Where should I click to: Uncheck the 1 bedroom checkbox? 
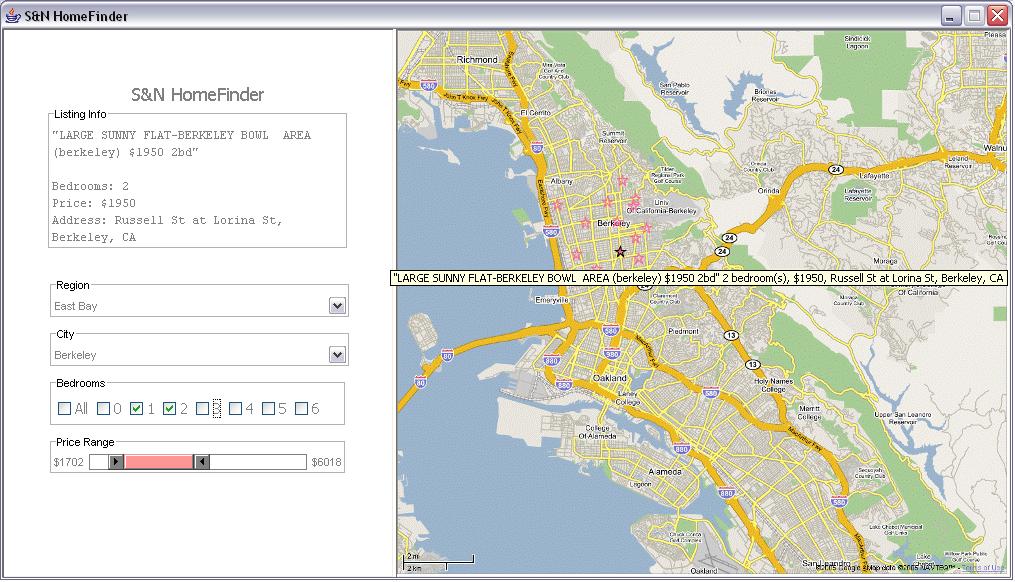pos(136,409)
